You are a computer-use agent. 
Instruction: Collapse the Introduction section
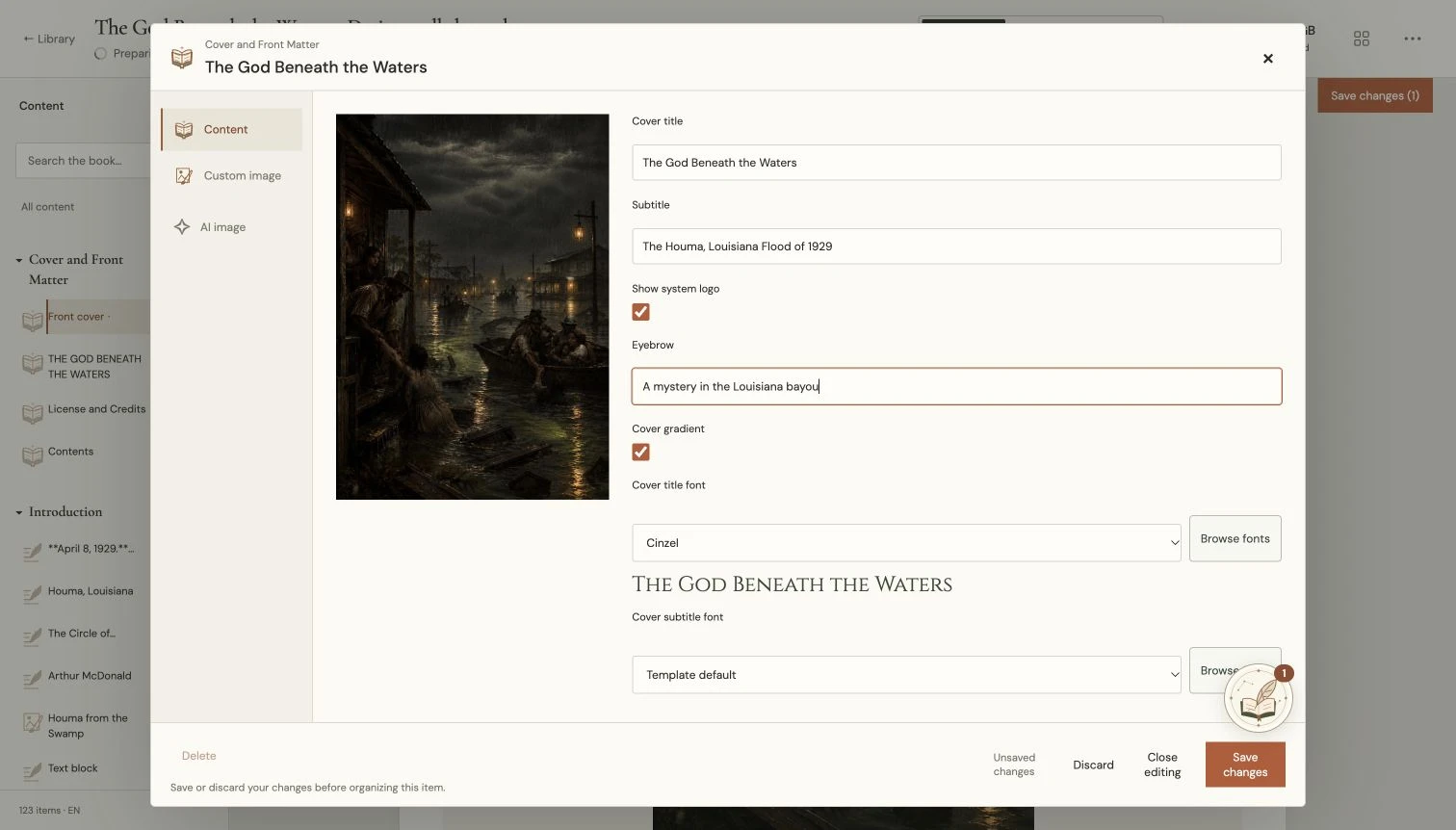tap(18, 512)
